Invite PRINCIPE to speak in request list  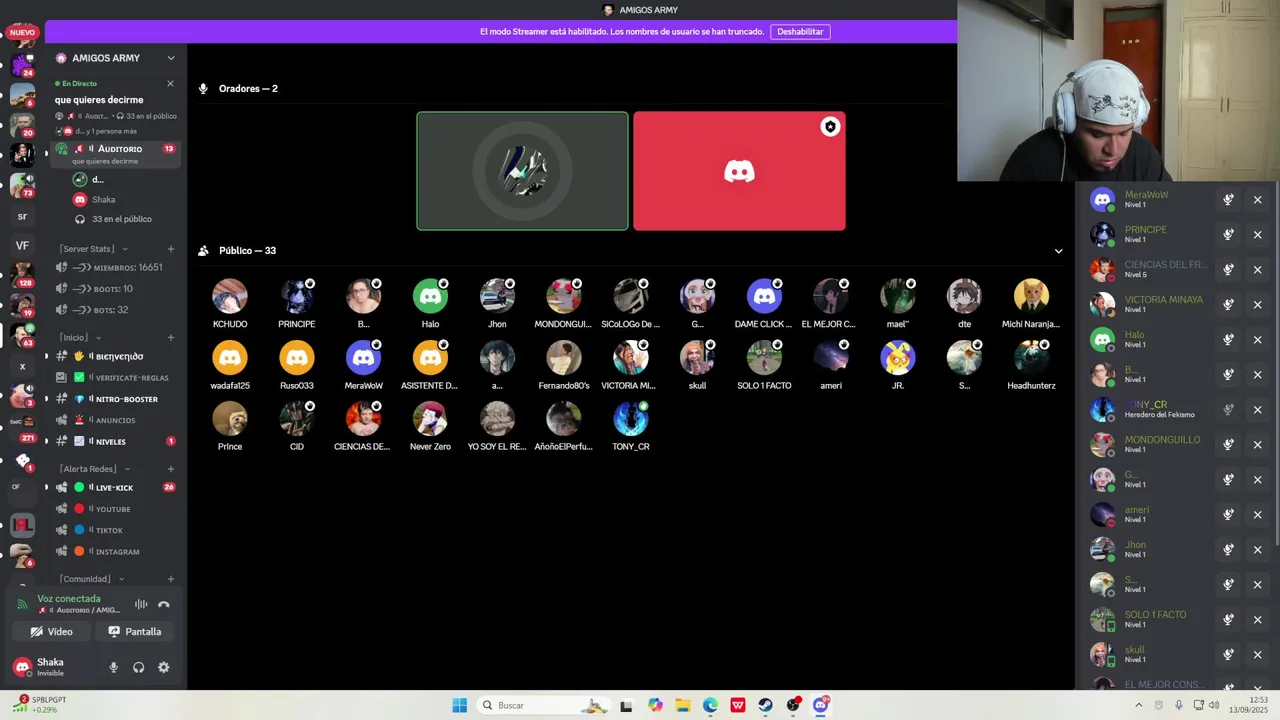(x=1228, y=235)
